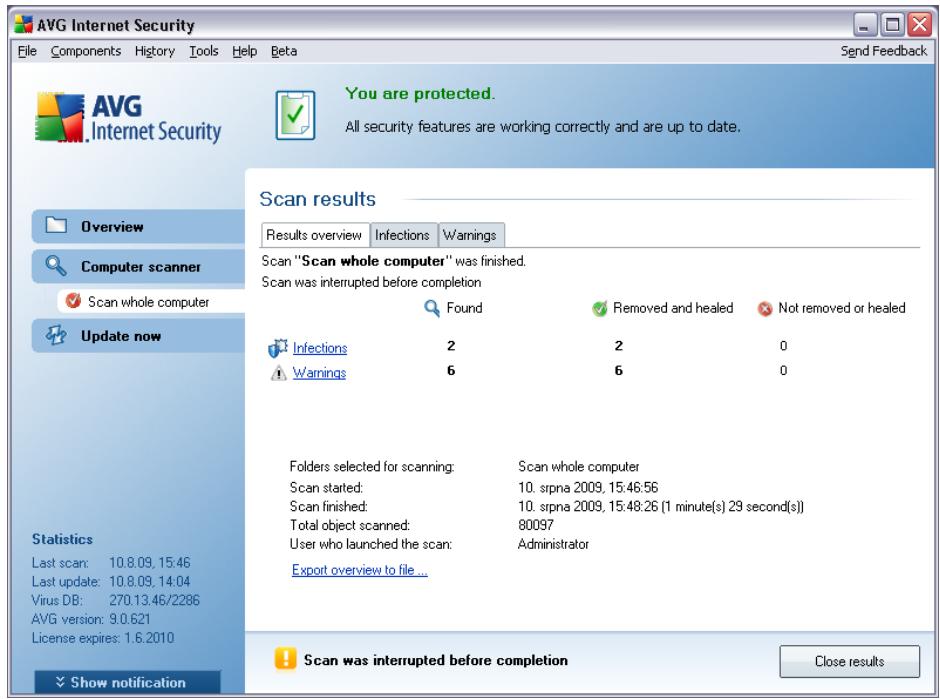
Task: Open the Components menu
Action: pyautogui.click(x=86, y=52)
